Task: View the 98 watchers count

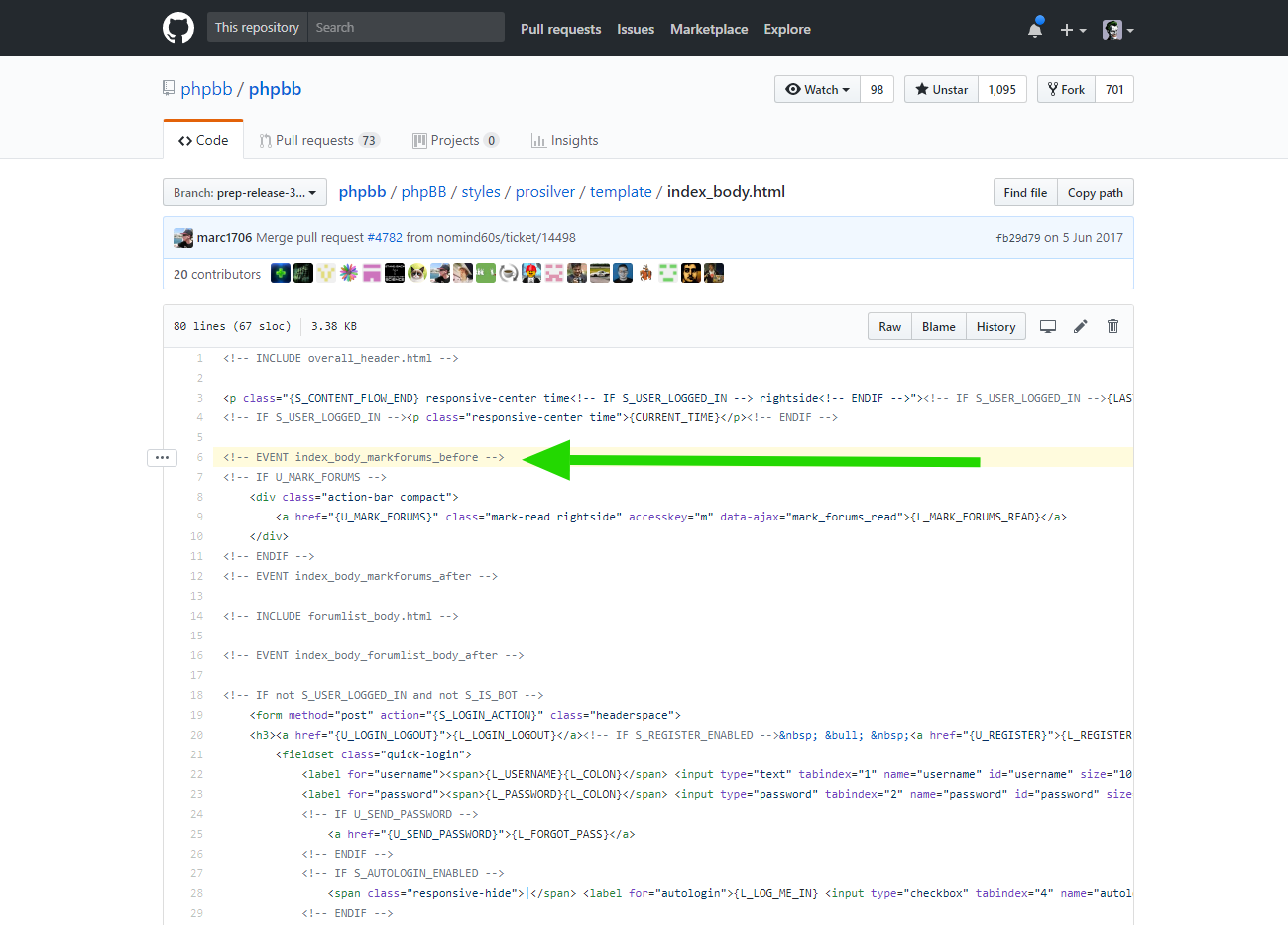Action: 877,89
